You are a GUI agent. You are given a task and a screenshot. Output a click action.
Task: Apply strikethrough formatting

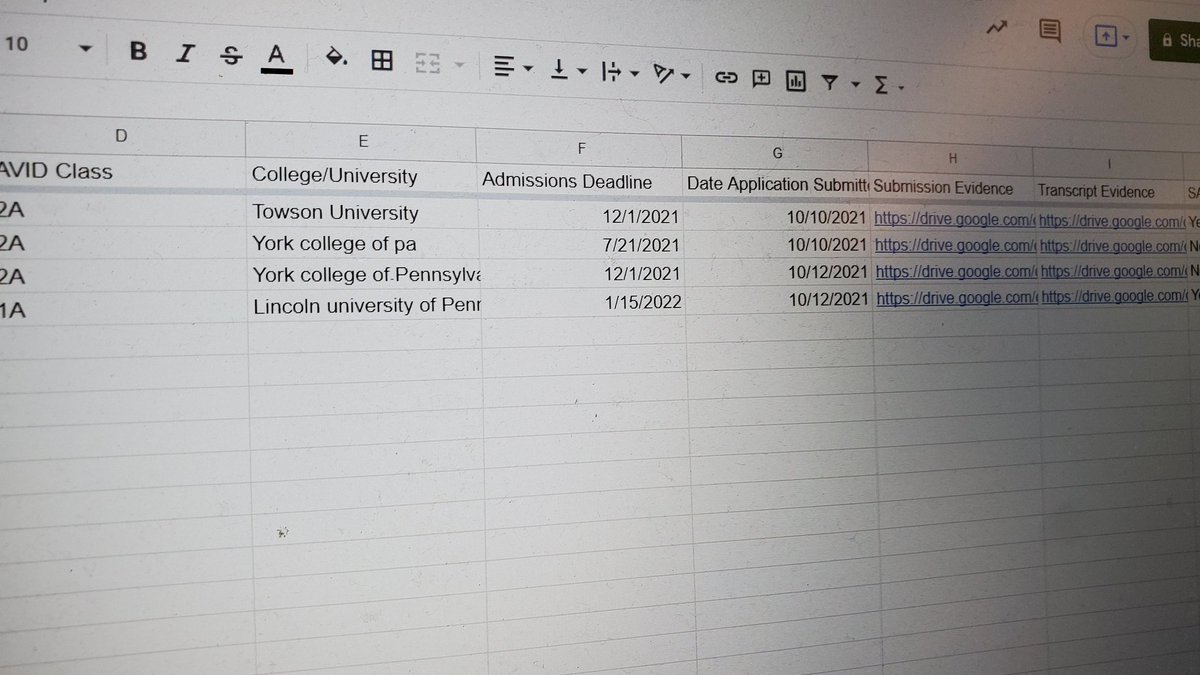[231, 57]
